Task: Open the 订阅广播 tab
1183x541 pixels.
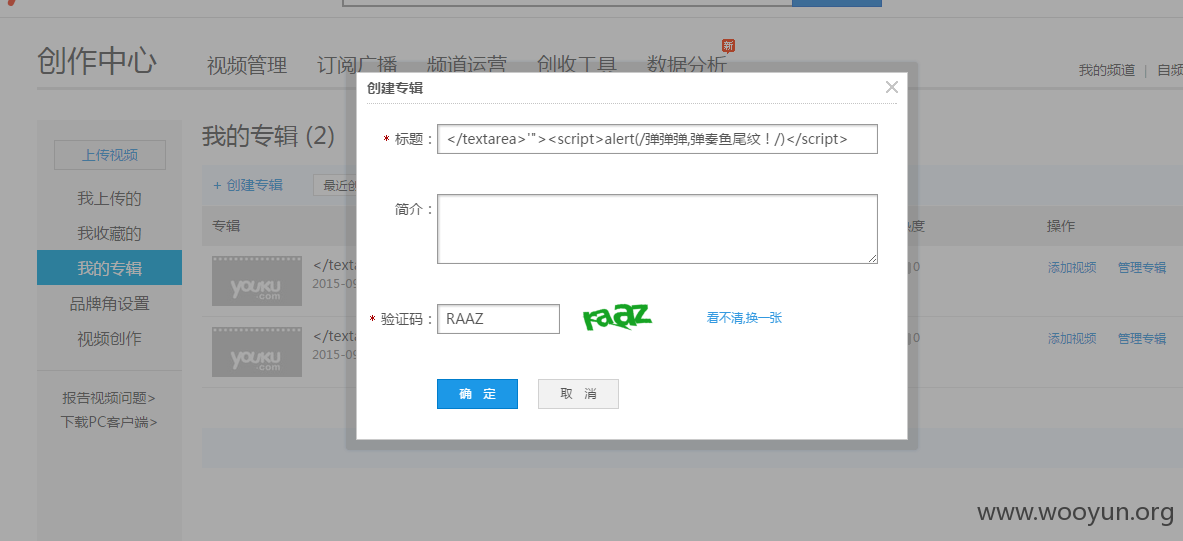Action: click(357, 65)
